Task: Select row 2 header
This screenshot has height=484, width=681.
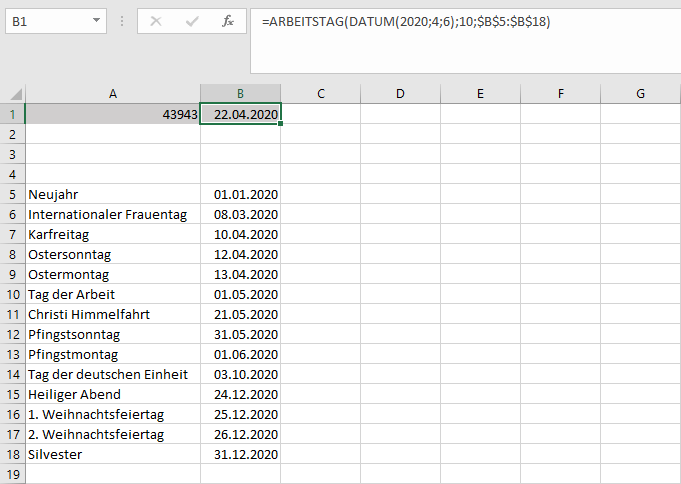Action: point(12,134)
